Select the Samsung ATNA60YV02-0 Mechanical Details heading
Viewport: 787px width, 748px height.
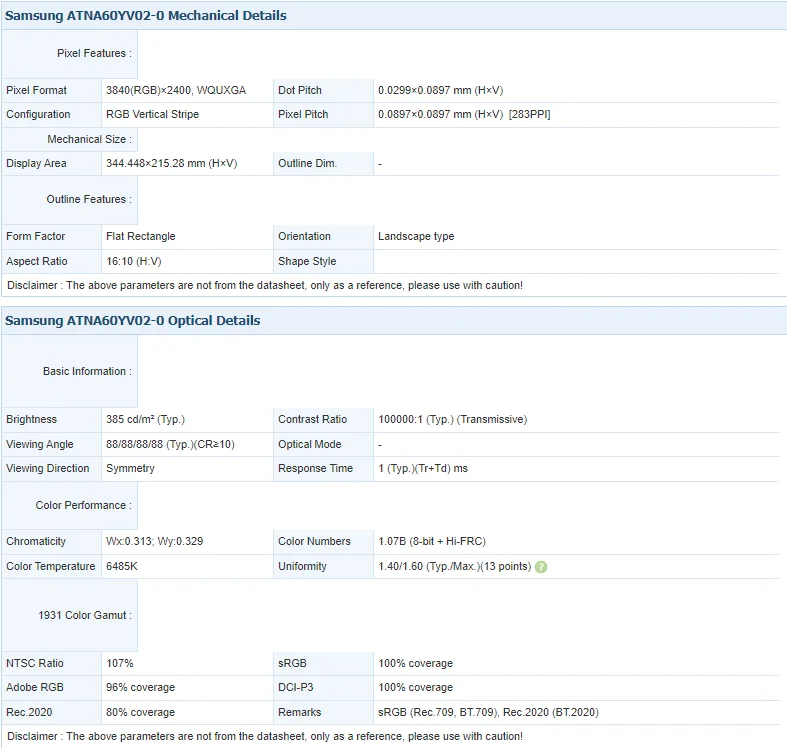coord(146,16)
